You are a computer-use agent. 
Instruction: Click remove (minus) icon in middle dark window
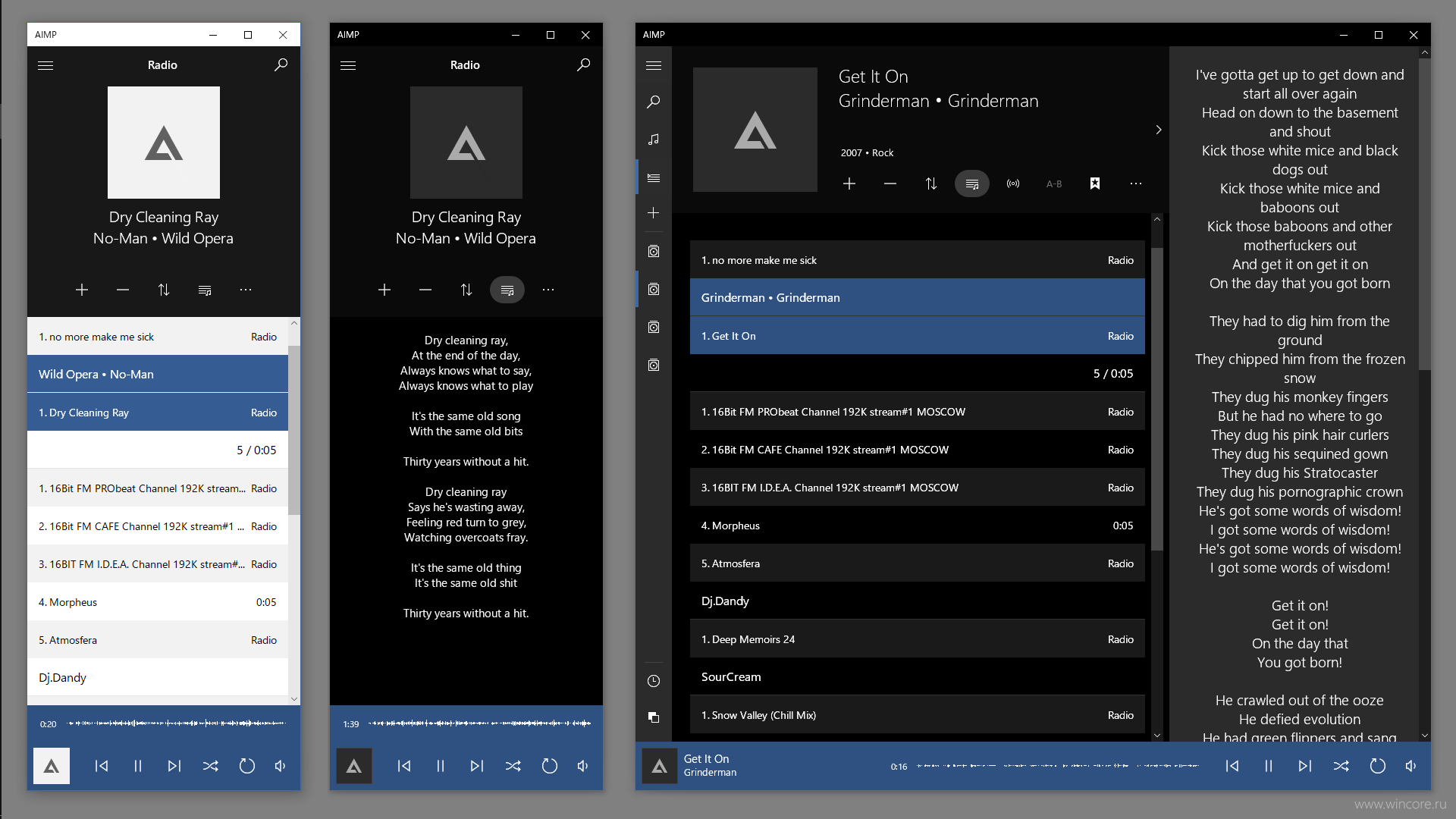[x=425, y=290]
